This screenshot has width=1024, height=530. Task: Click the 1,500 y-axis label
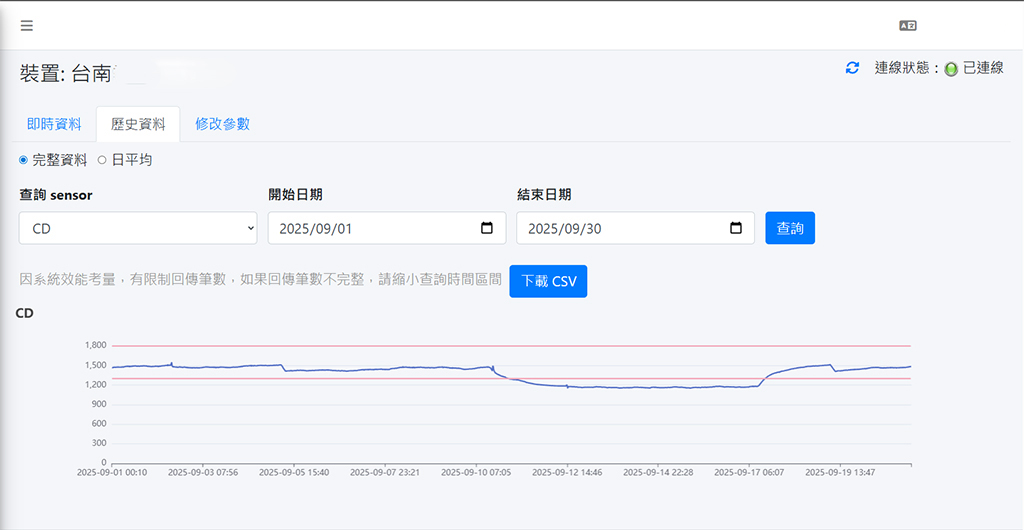coord(96,365)
